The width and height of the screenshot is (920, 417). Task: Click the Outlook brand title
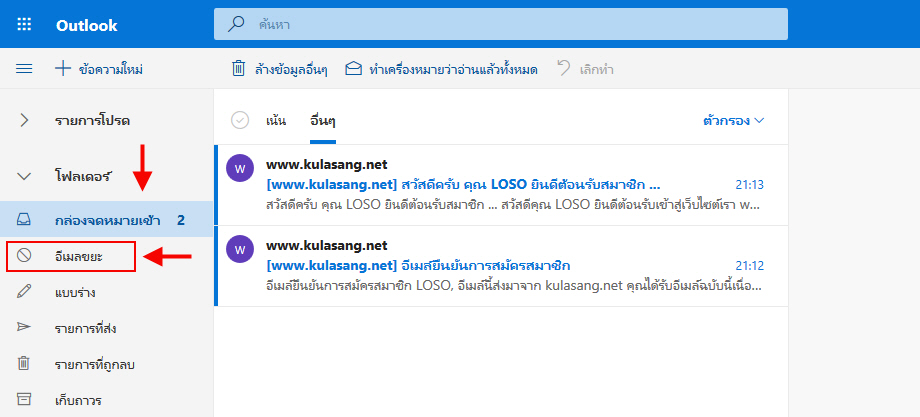pyautogui.click(x=87, y=26)
